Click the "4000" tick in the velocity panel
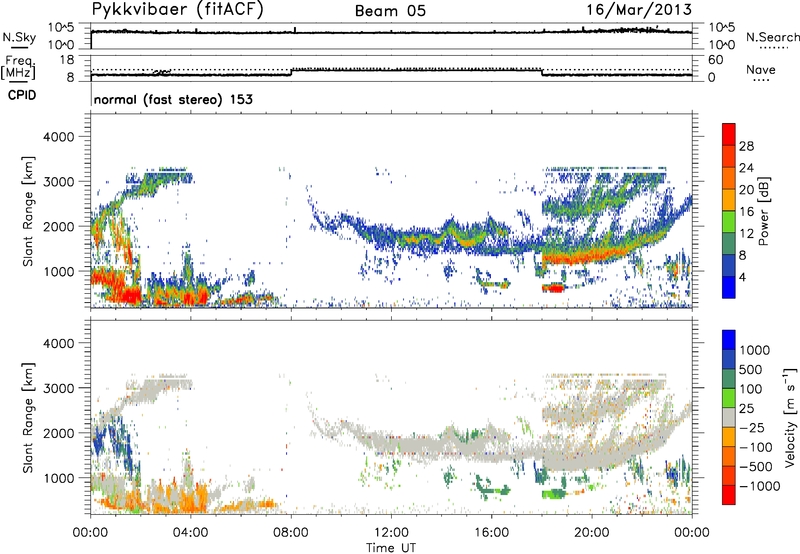 pos(58,343)
